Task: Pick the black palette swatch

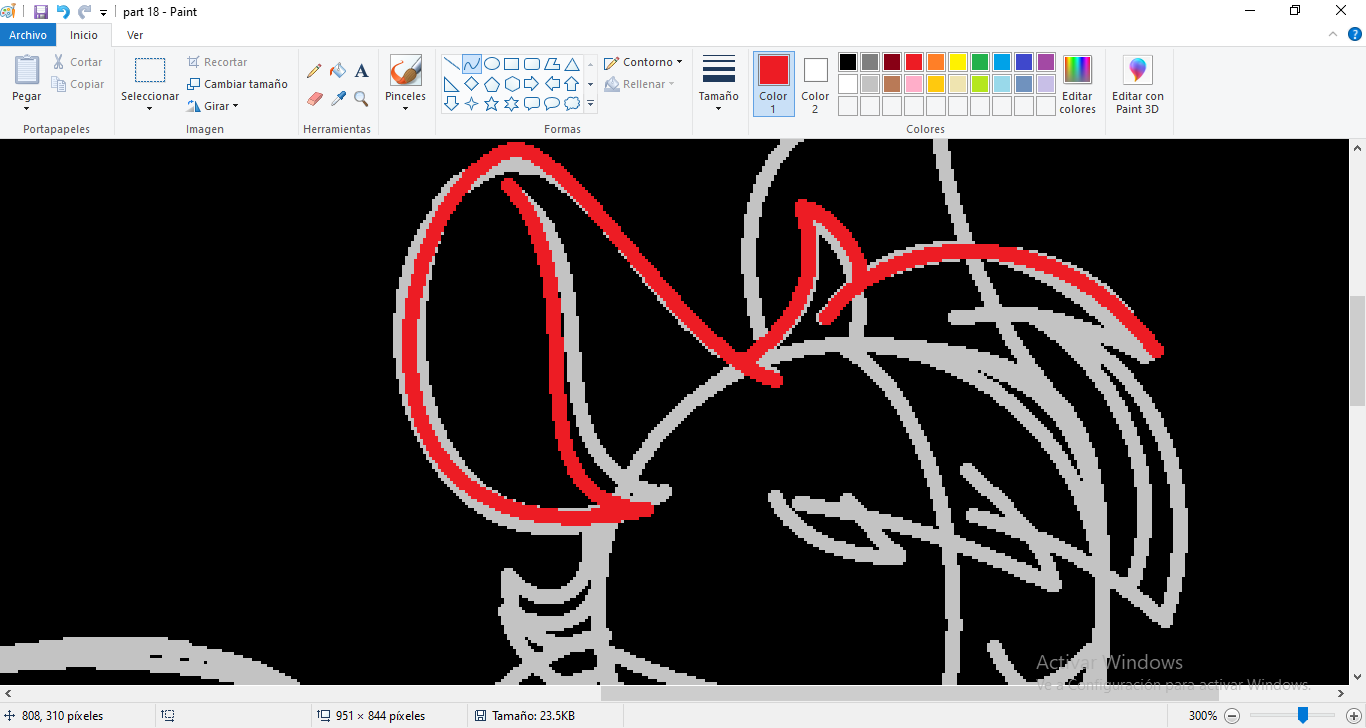Action: click(848, 62)
